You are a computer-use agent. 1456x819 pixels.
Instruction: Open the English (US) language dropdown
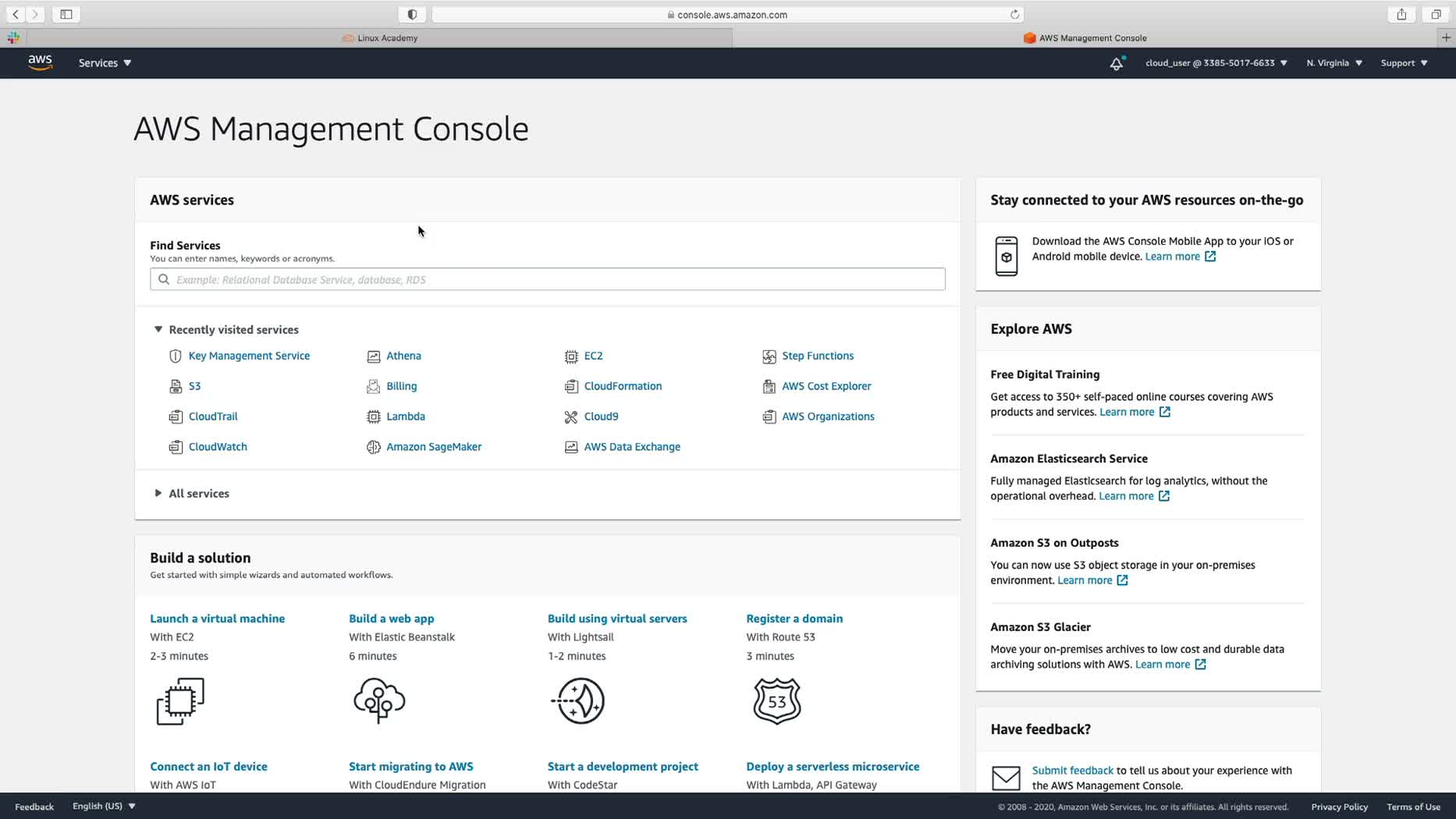[x=104, y=806]
